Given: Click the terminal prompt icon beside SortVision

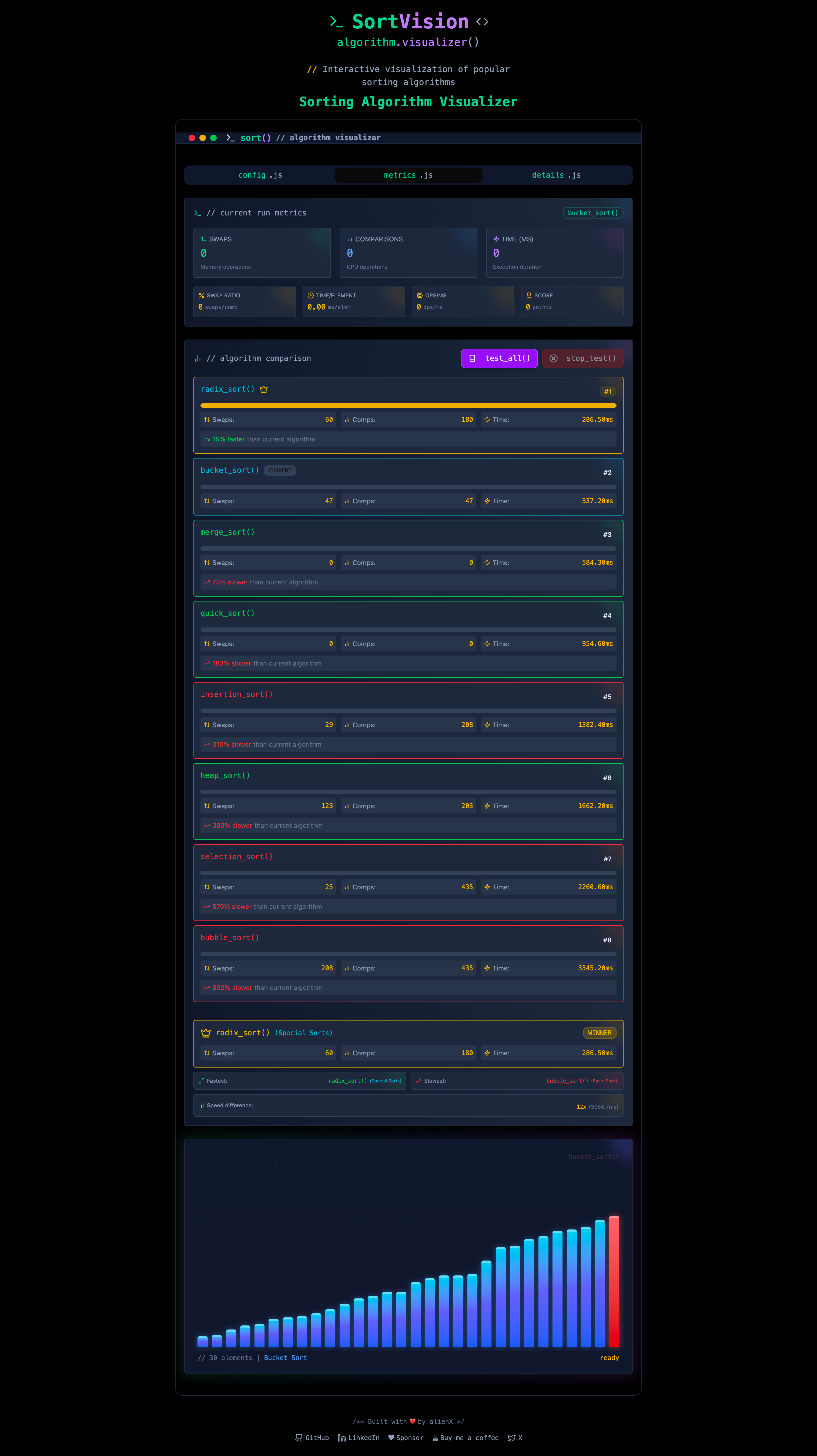Looking at the screenshot, I should (x=336, y=22).
